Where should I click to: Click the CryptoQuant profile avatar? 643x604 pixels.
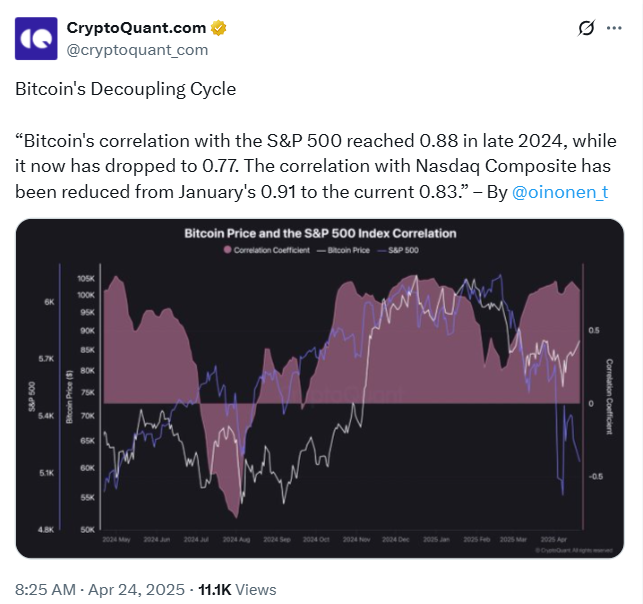click(35, 39)
